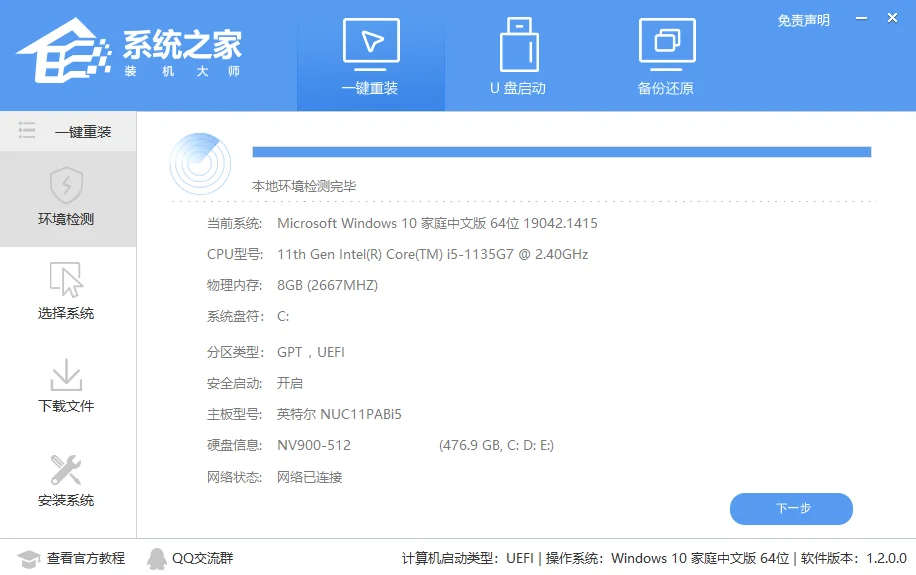Open the 免责声明 link
Screen dimensions: 916x575
(803, 20)
